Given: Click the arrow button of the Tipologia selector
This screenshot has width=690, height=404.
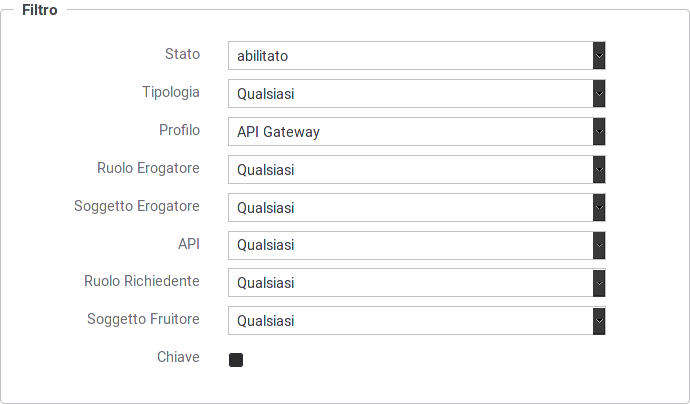Looking at the screenshot, I should point(599,94).
